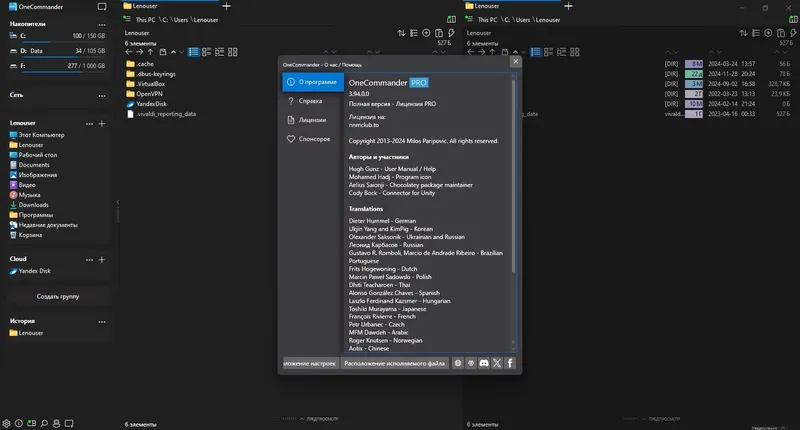Screen dimensions: 800x430
Task: Open Downloads favorite in sidebar
Action: tap(29, 205)
